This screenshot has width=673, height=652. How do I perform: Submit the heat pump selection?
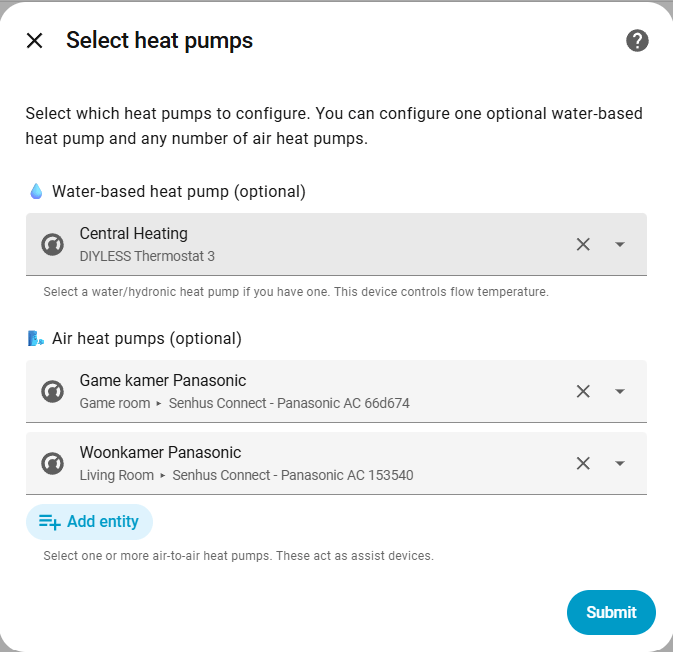[611, 612]
